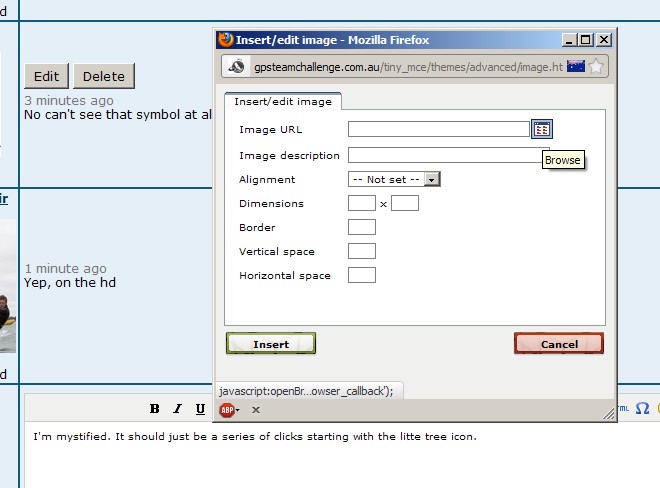Close the add-on bar with the x

click(x=255, y=409)
